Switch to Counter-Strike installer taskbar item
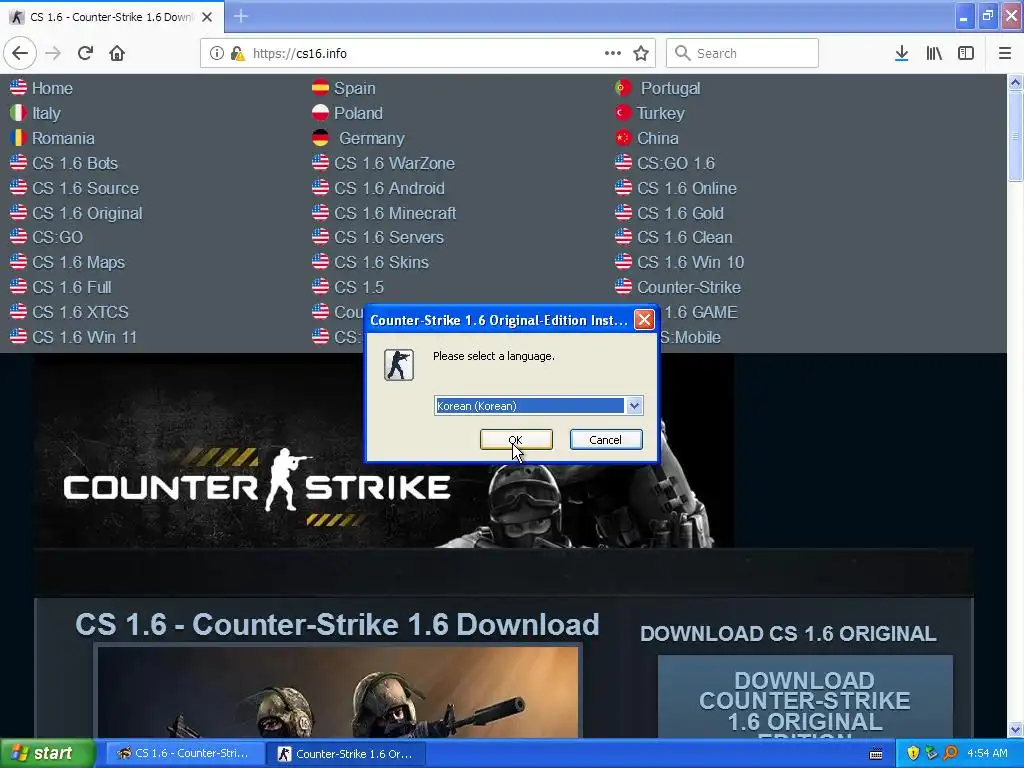 pyautogui.click(x=346, y=754)
